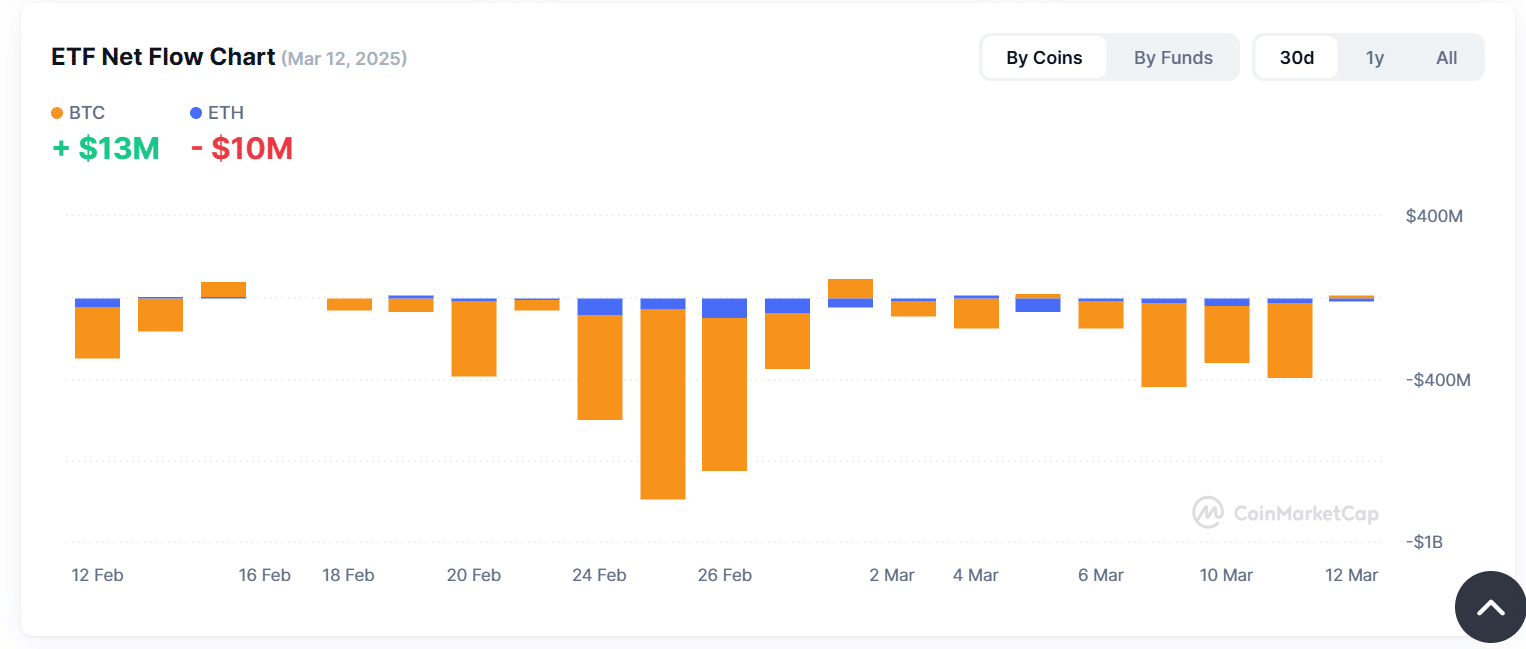The image size is (1526, 649).
Task: Click the 12 Feb orange BTC bar
Action: [x=98, y=332]
